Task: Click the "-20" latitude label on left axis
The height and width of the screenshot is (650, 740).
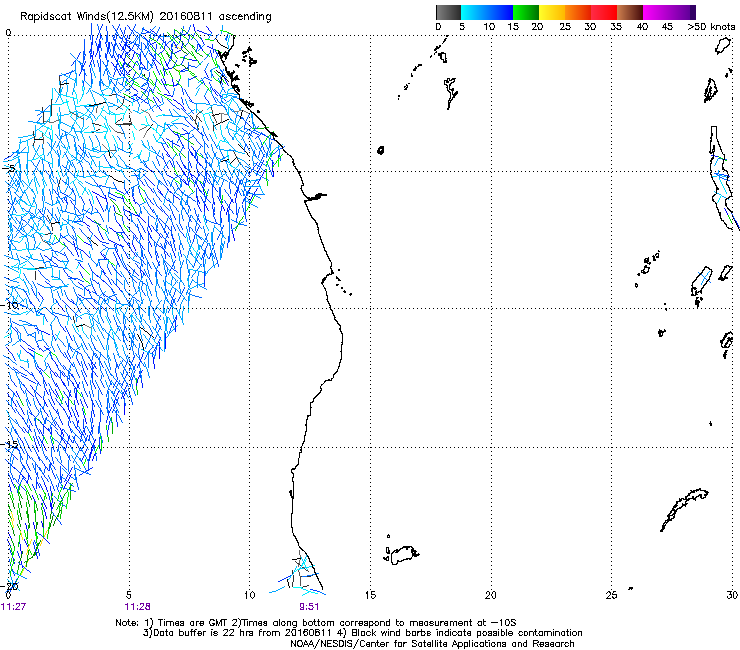Action: tap(10, 586)
